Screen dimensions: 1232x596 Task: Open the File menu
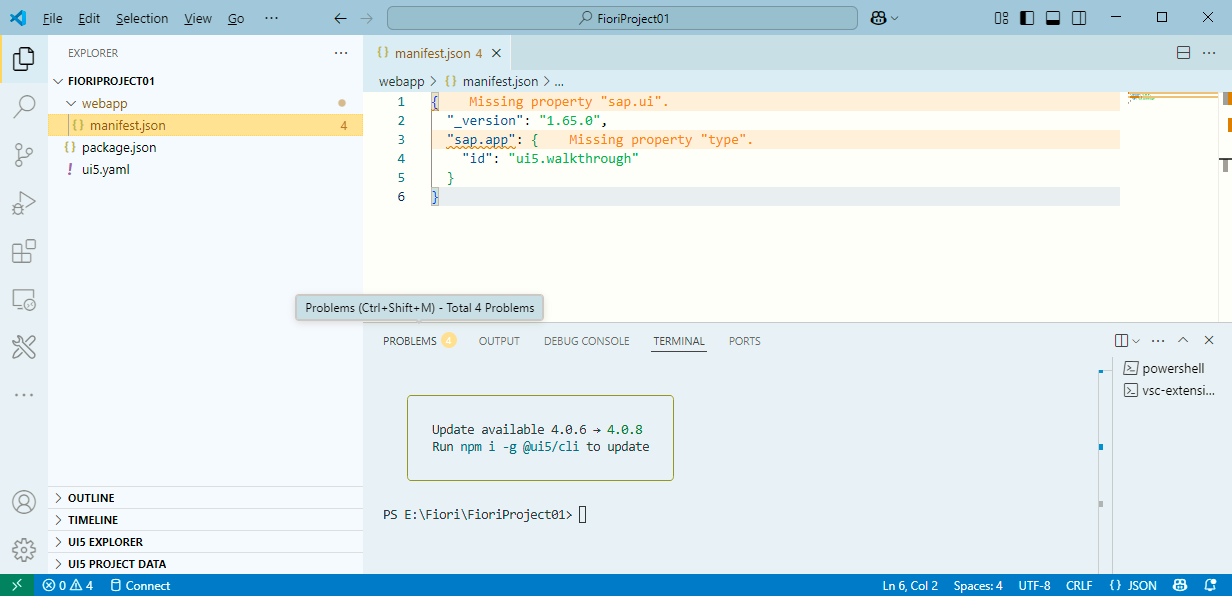[53, 18]
